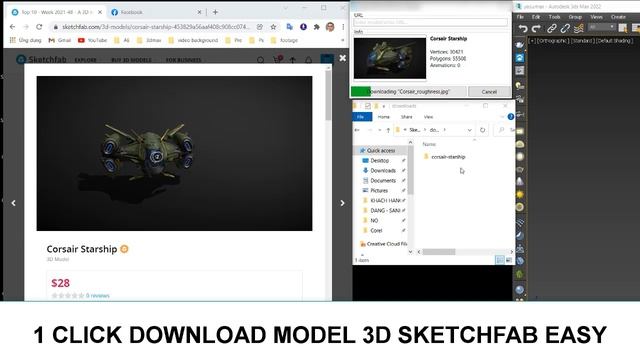
Task: Go up one folder in File Explorer
Action: pos(388,130)
